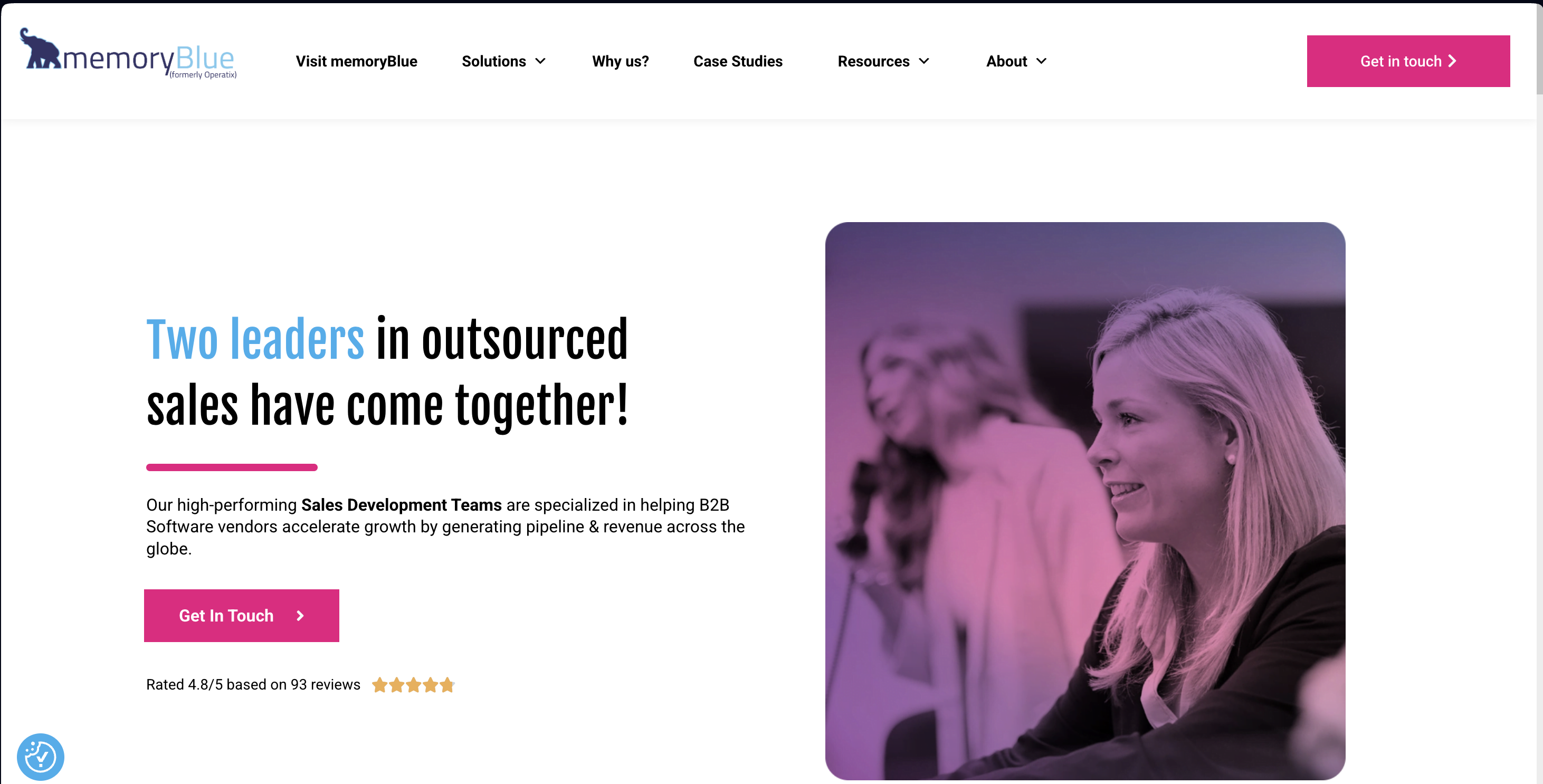Click the Solutions menu label
The width and height of the screenshot is (1543, 784).
pyautogui.click(x=493, y=61)
